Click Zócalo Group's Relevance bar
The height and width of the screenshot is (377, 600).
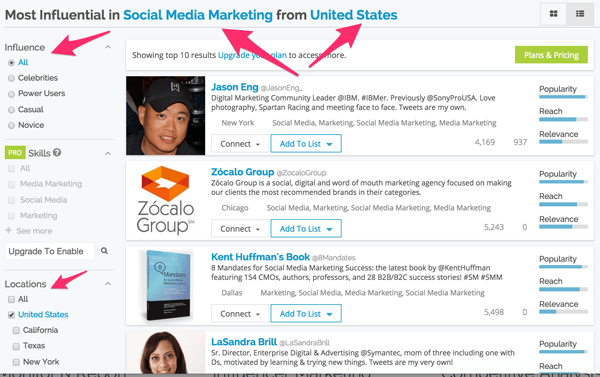[x=563, y=227]
